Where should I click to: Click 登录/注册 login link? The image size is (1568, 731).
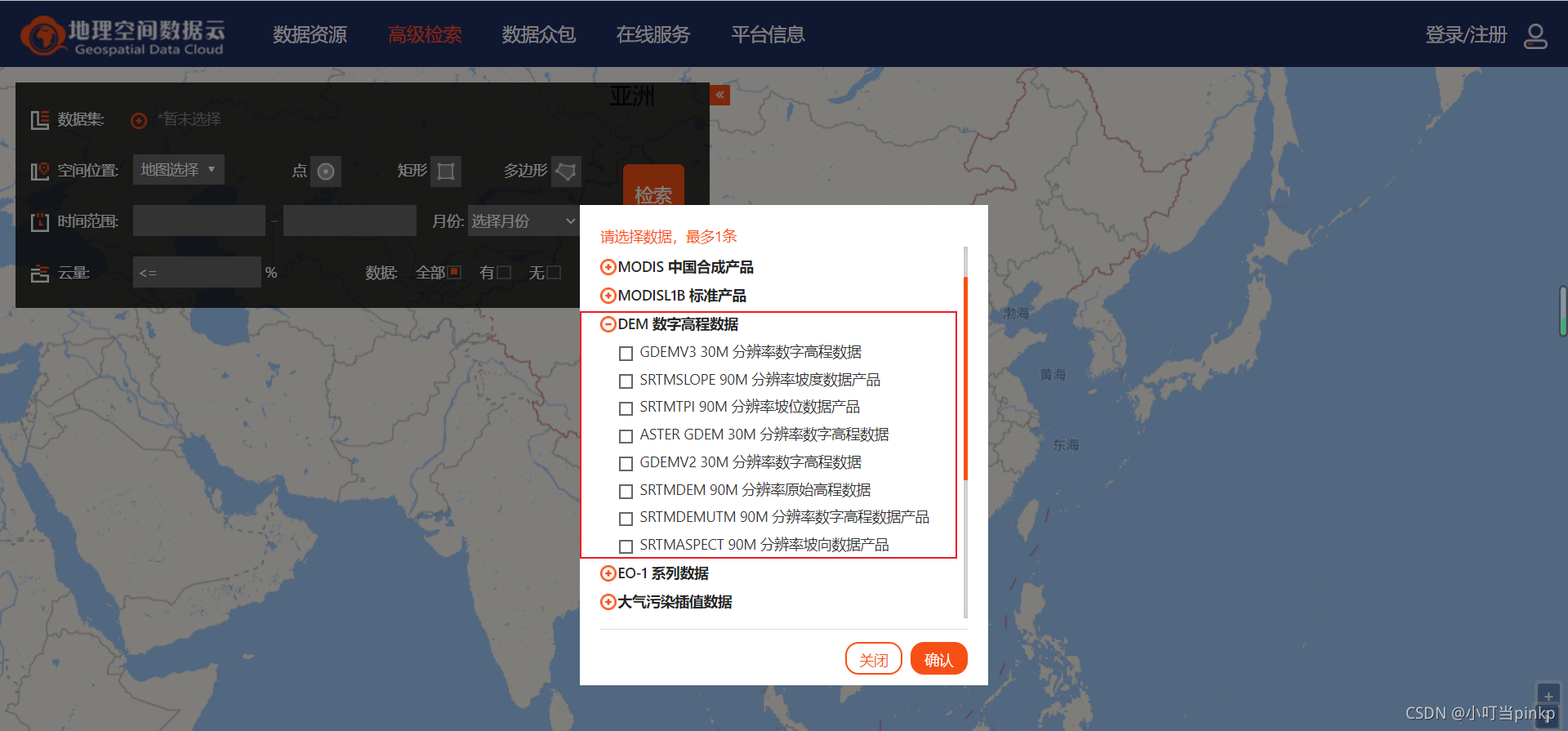(1466, 35)
